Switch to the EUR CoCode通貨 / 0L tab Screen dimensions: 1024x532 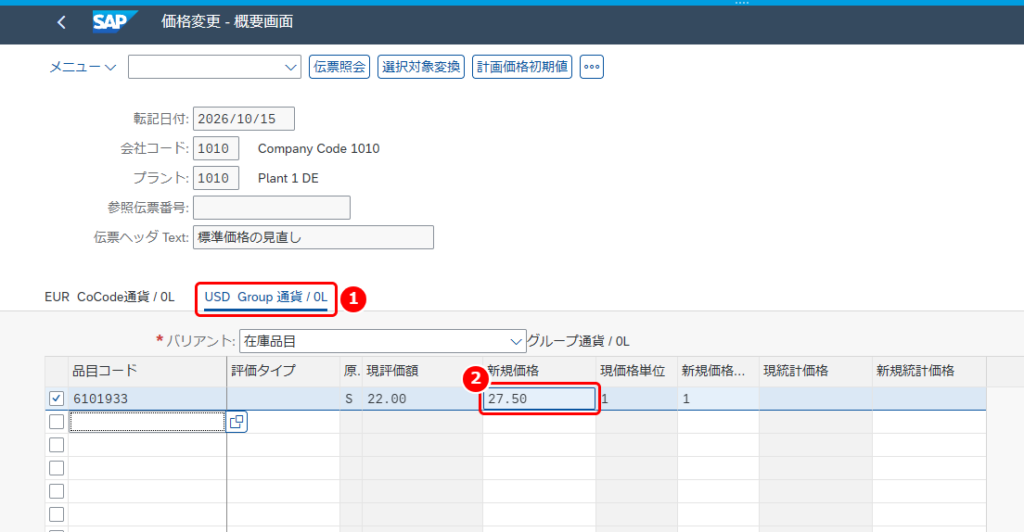[110, 297]
